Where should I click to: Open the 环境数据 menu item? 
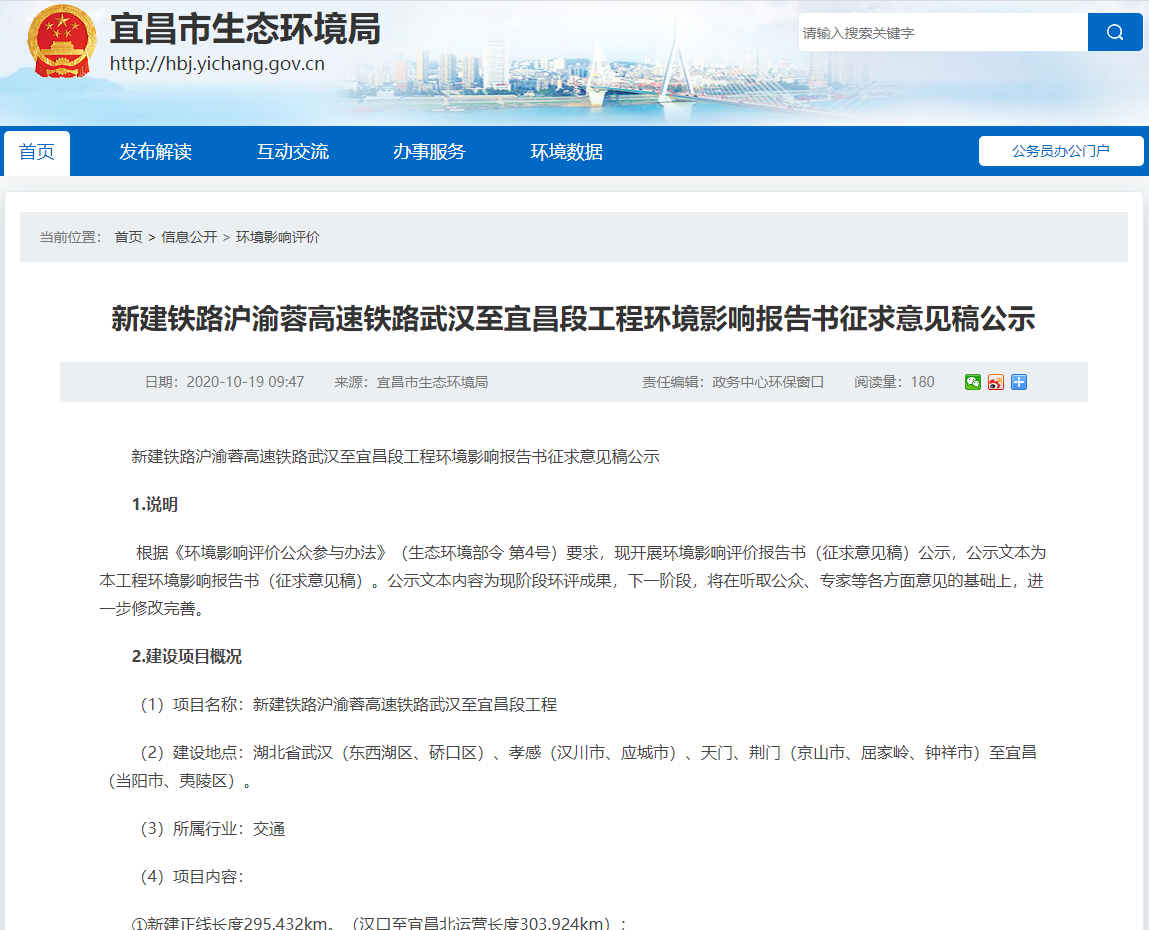tap(566, 152)
